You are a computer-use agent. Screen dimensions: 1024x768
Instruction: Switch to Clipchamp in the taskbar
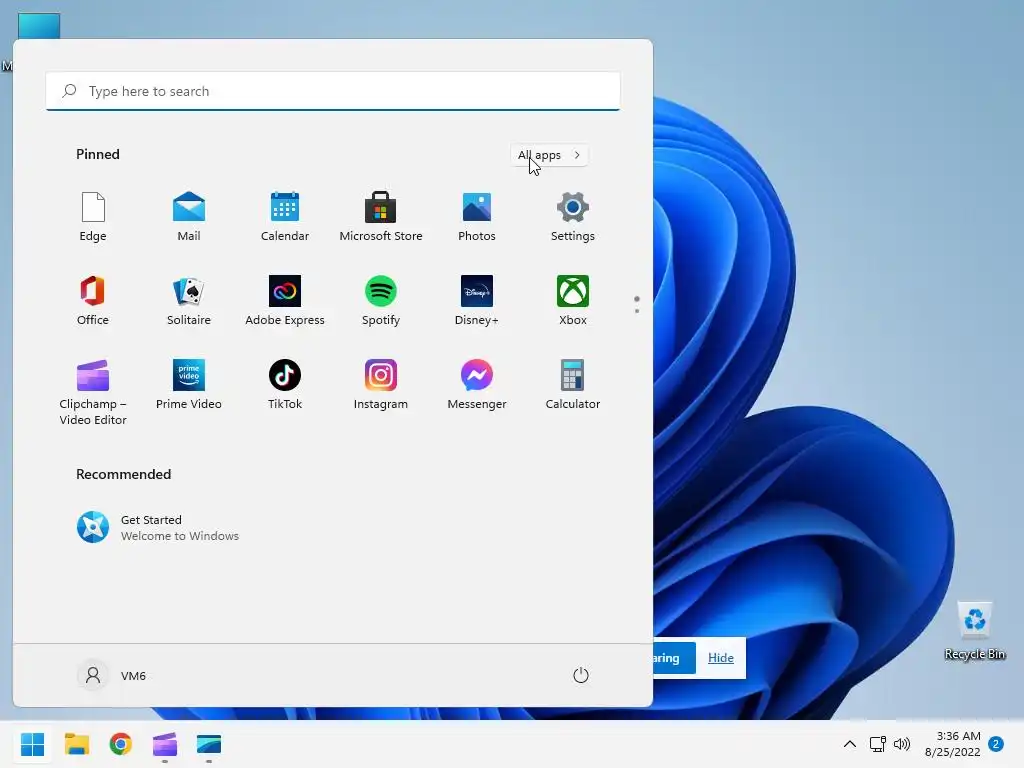[x=165, y=744]
